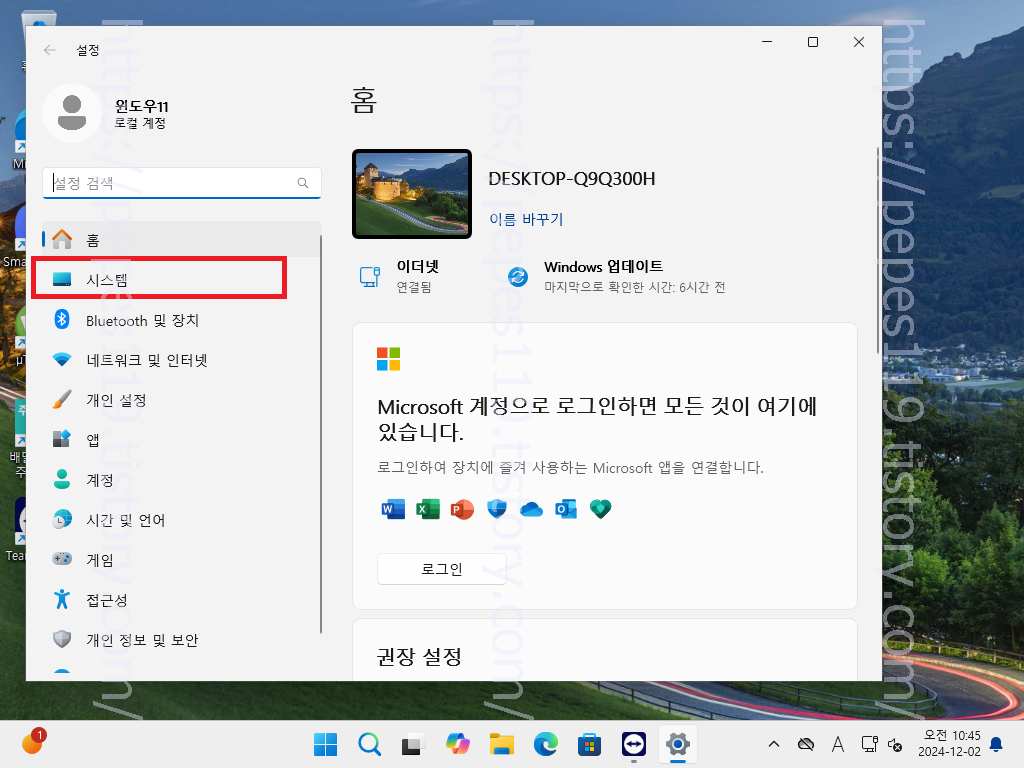Click the 설정 검색 search field
This screenshot has height=768, width=1024.
pyautogui.click(x=182, y=183)
